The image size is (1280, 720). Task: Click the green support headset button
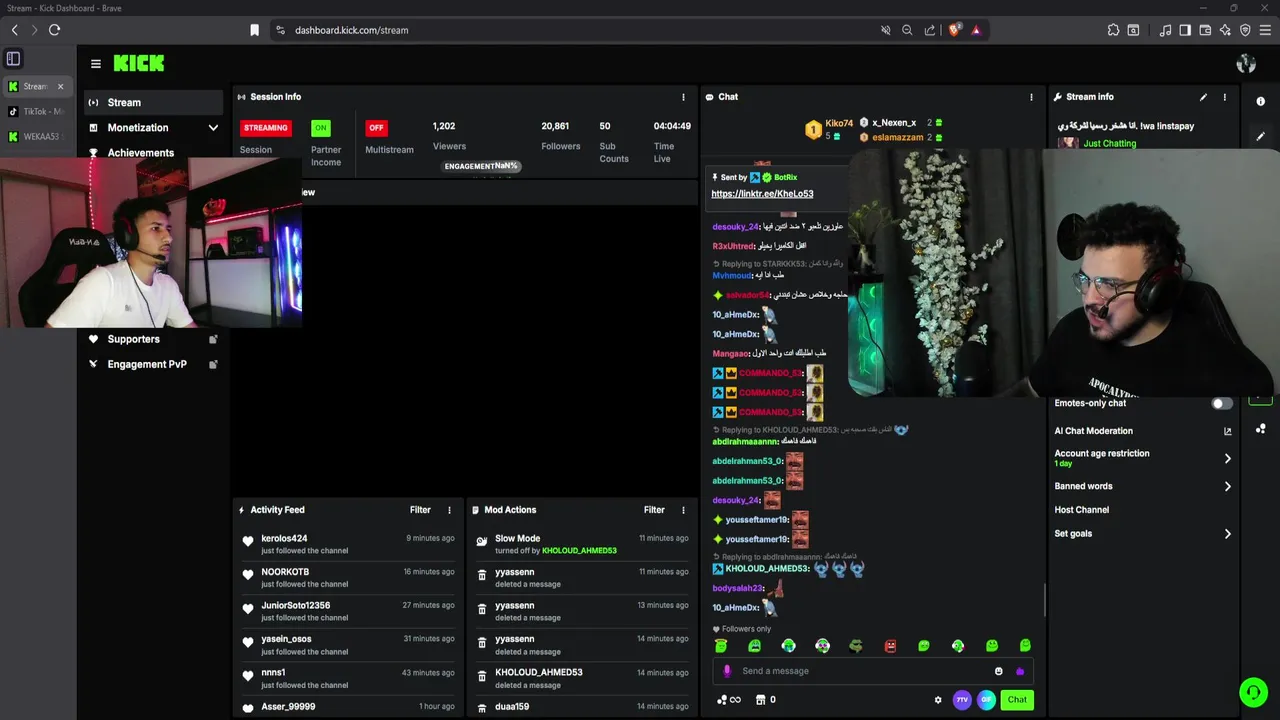click(1253, 692)
